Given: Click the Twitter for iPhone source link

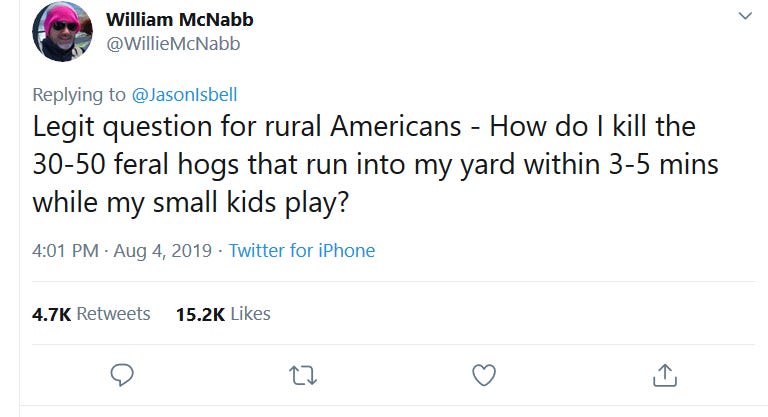Looking at the screenshot, I should point(302,250).
